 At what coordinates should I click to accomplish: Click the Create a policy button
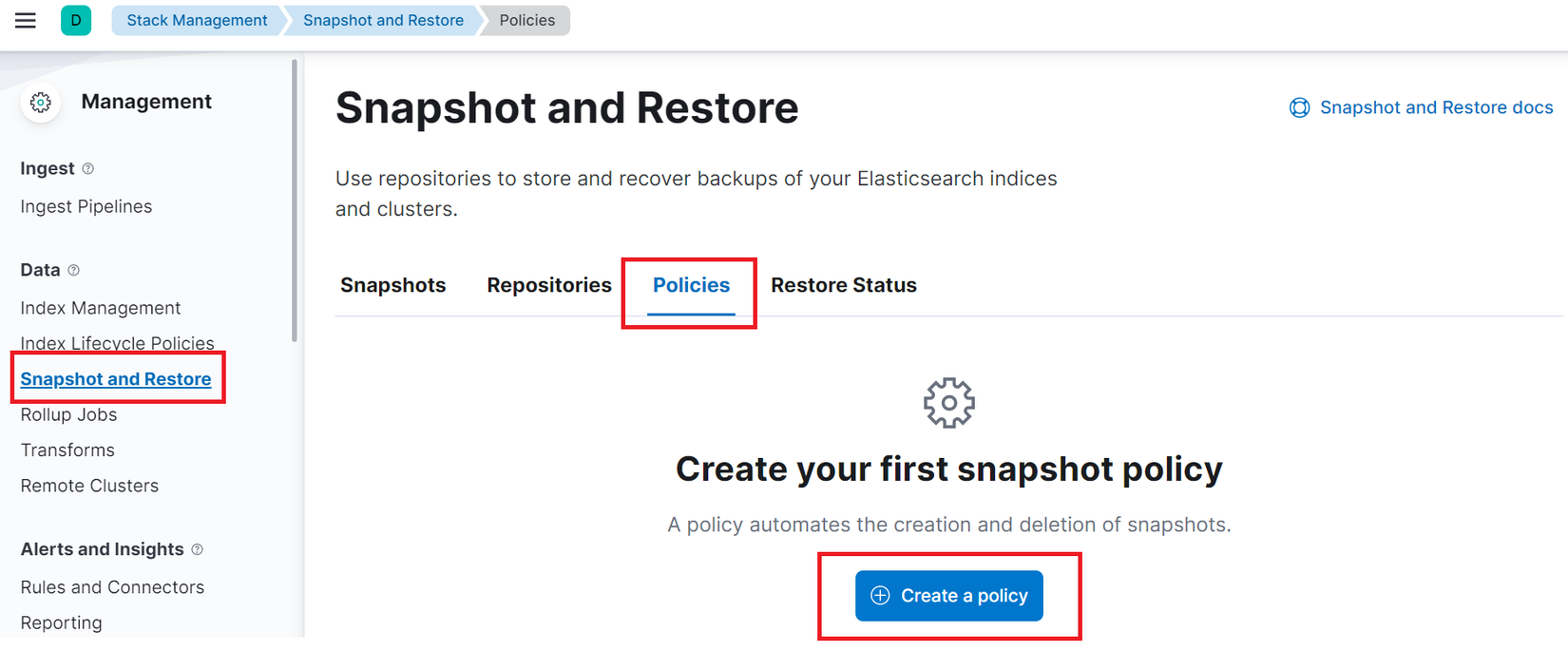949,596
